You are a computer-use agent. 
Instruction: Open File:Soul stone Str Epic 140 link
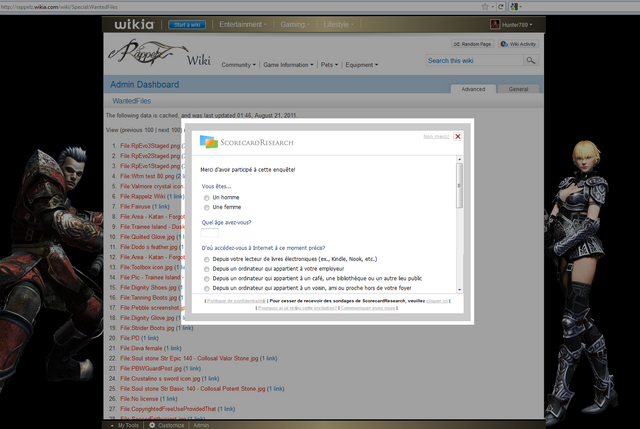pos(189,358)
